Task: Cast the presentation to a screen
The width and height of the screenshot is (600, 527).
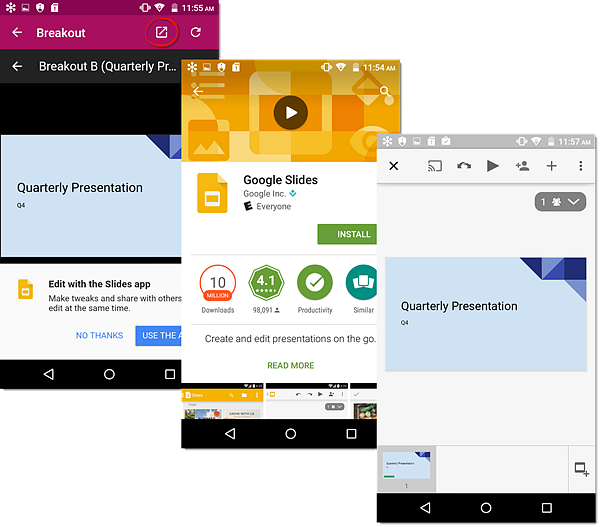Action: point(435,166)
